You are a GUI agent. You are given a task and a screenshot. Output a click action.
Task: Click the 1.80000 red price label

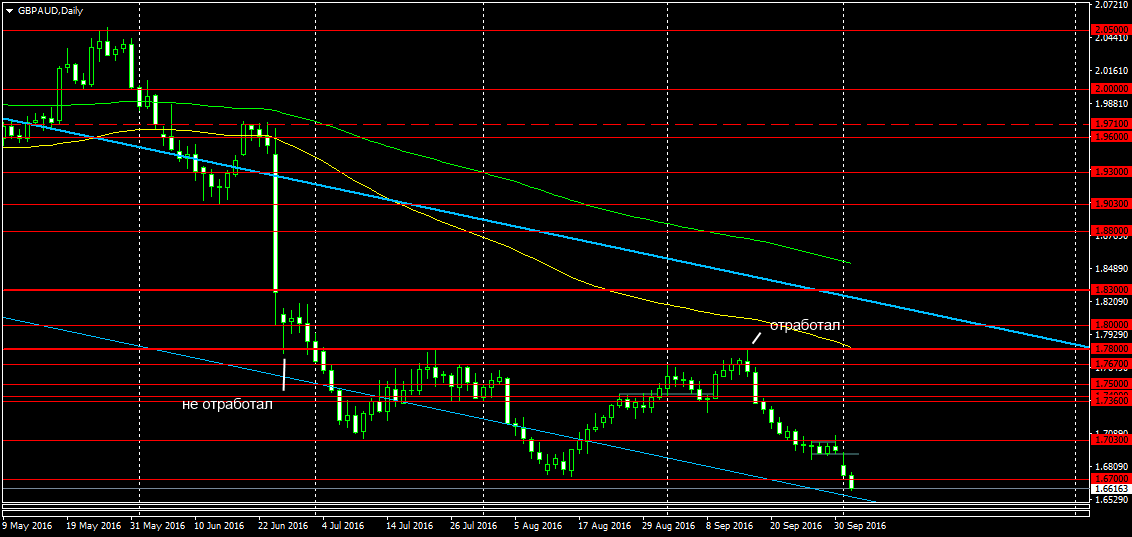(x=1111, y=325)
